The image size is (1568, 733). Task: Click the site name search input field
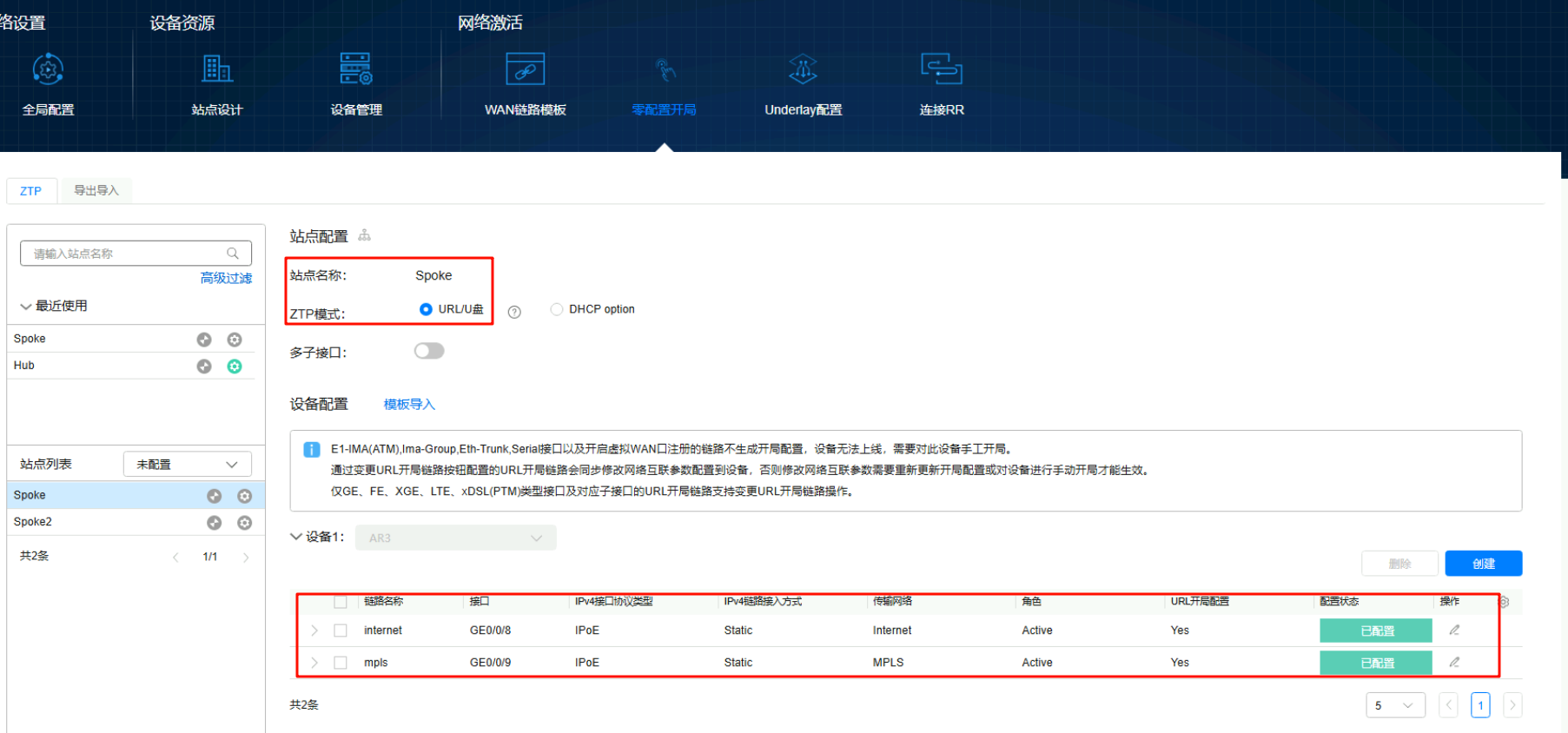[x=126, y=254]
